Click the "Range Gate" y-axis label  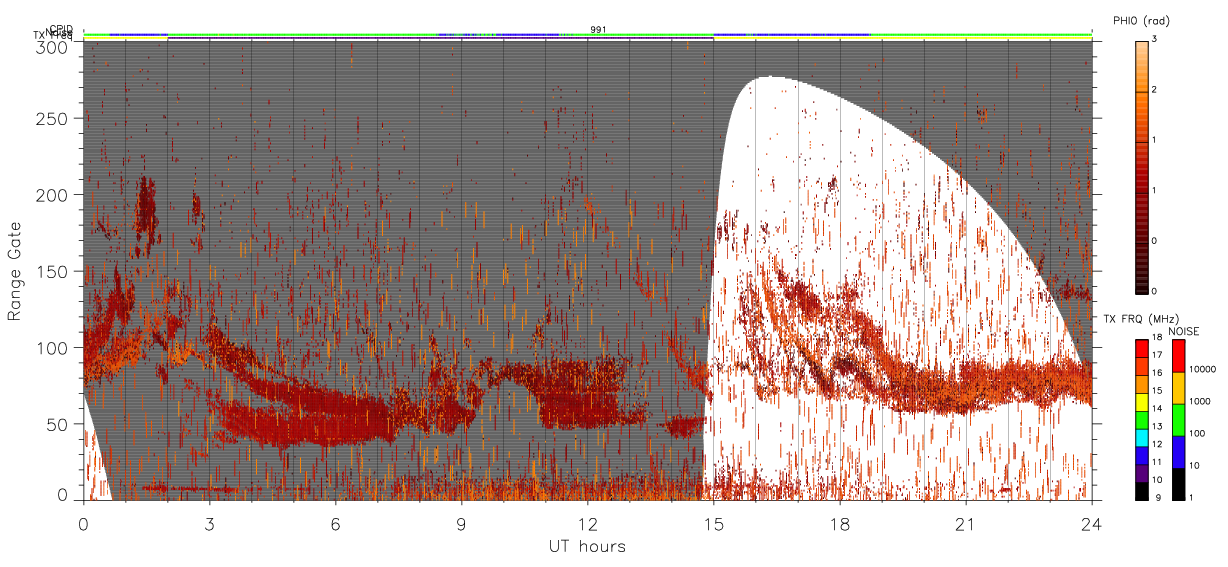tap(15, 271)
